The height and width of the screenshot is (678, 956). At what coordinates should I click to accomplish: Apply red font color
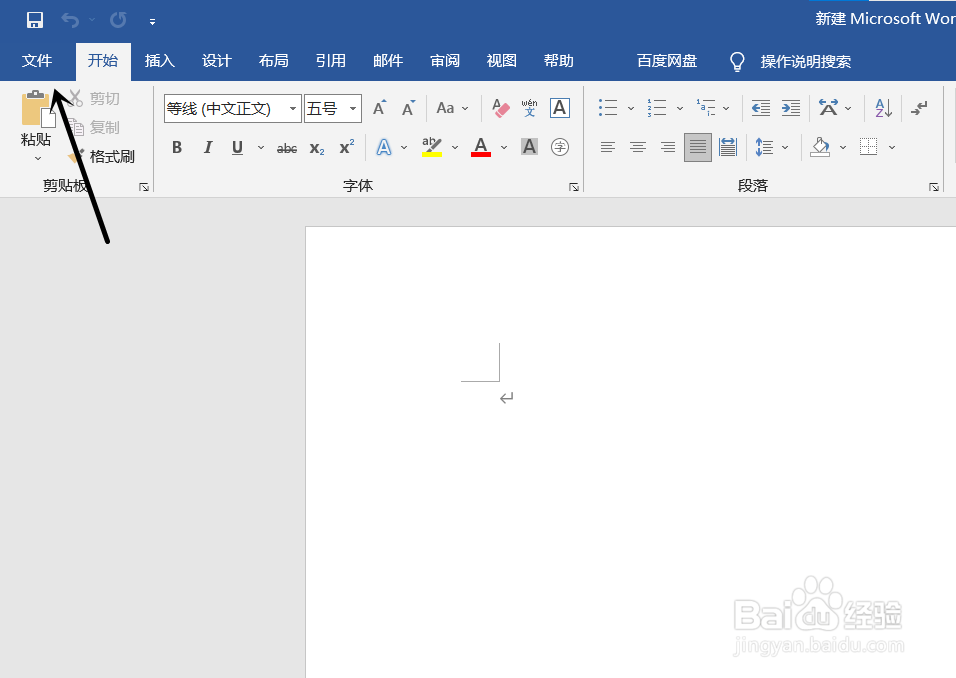point(481,147)
